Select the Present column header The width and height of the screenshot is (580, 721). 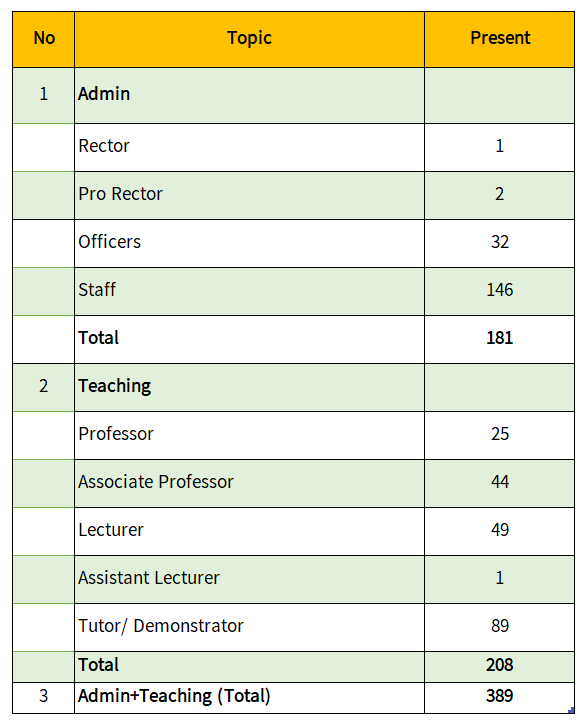tap(499, 40)
